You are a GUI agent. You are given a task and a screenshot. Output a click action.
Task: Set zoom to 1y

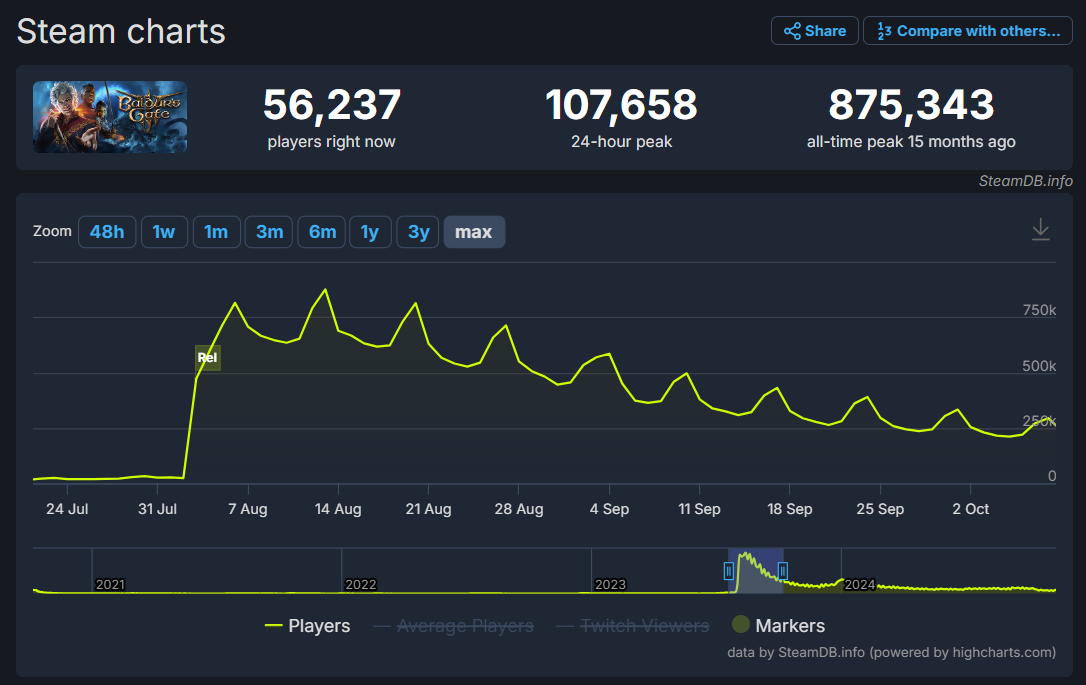click(370, 232)
